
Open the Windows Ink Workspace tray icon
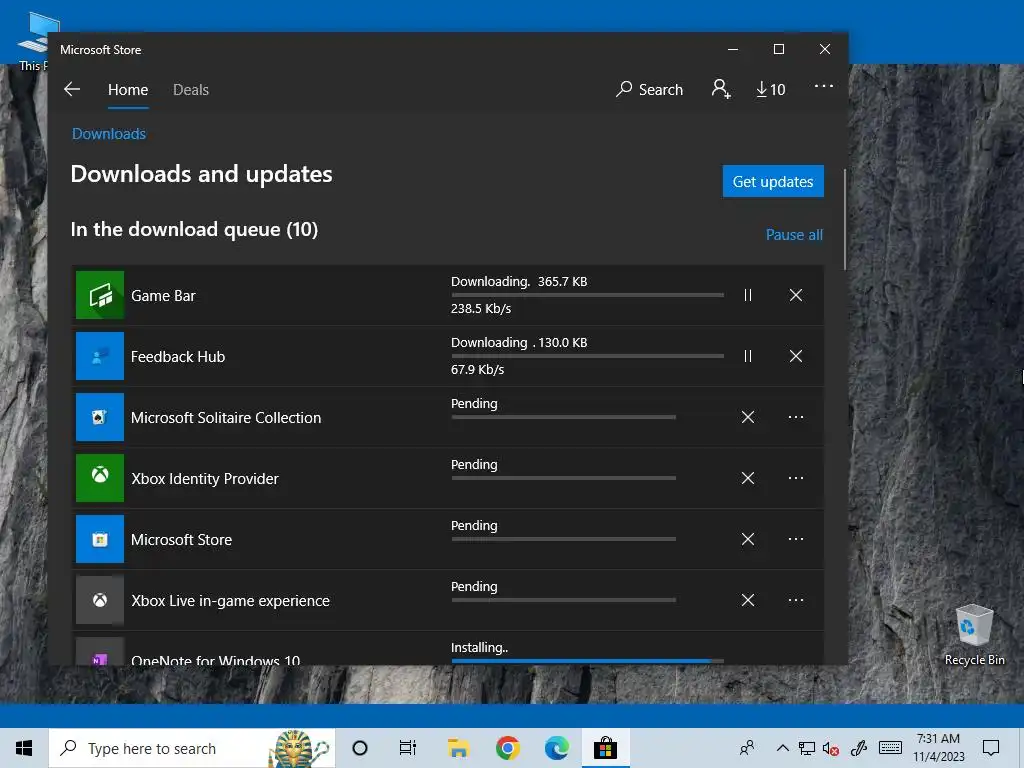859,748
